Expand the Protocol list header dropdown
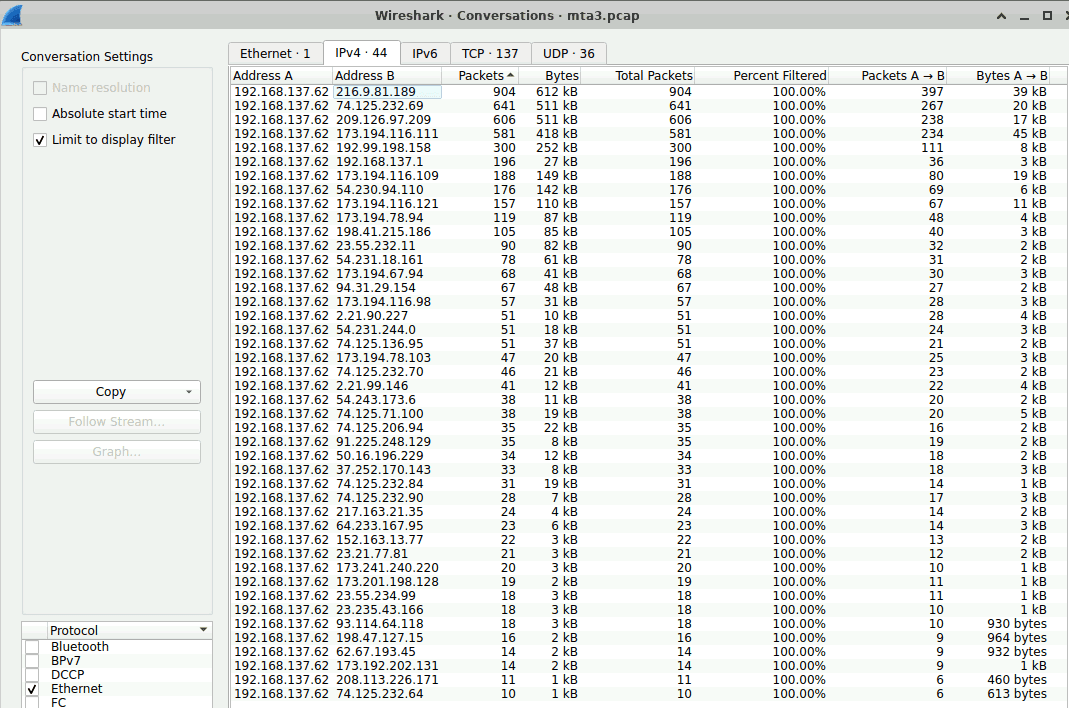This screenshot has width=1069, height=708. pyautogui.click(x=203, y=630)
